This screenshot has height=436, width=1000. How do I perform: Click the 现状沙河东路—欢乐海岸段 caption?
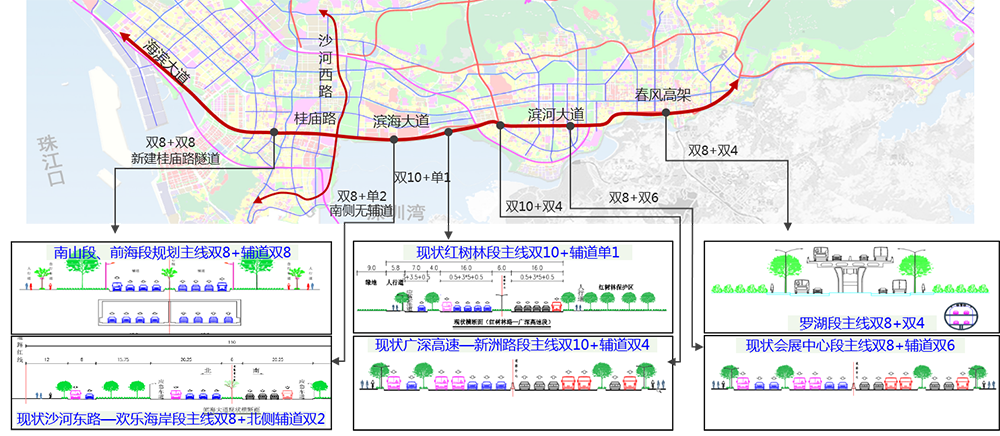pyautogui.click(x=172, y=418)
